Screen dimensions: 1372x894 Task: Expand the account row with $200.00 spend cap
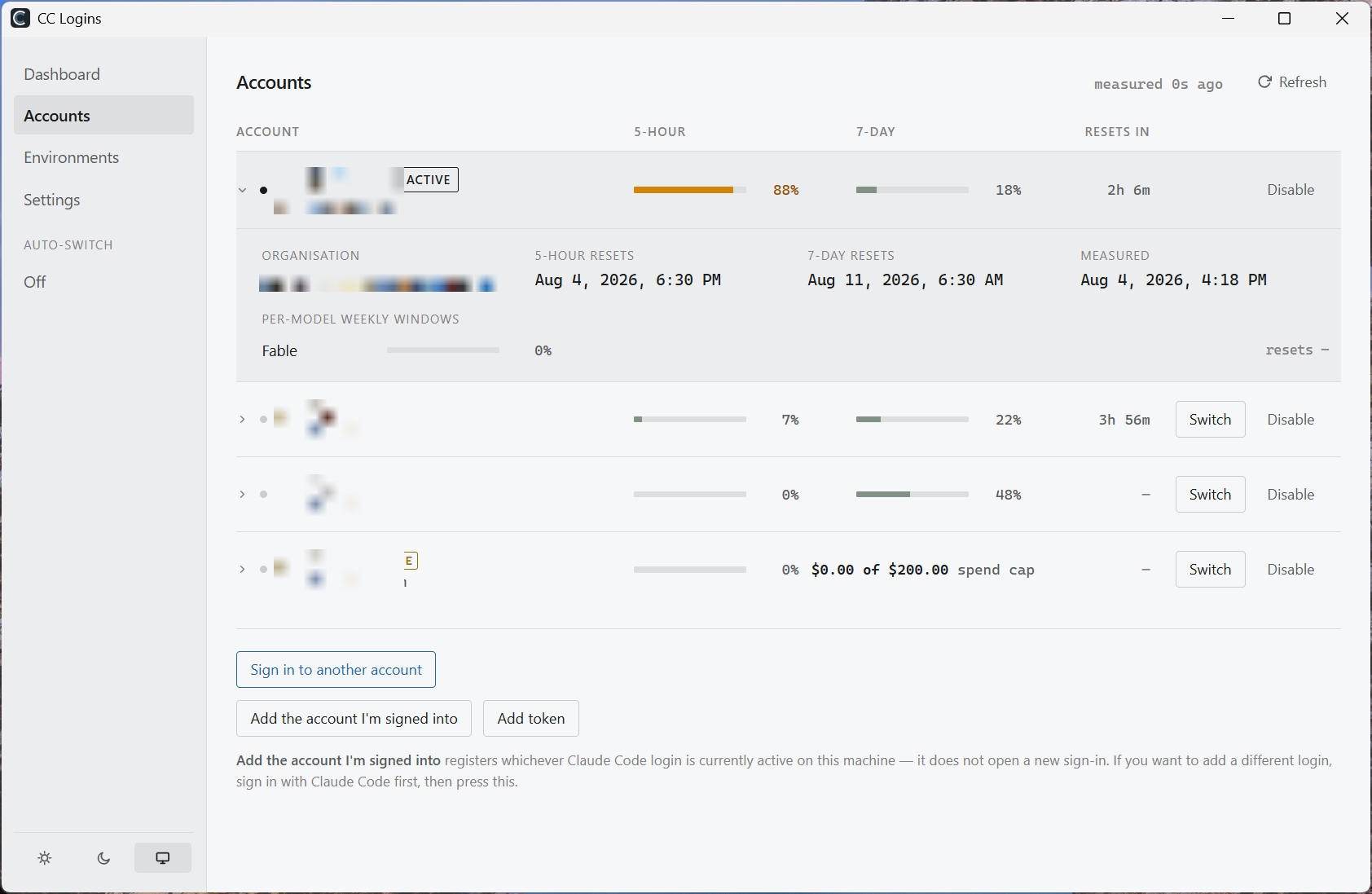(x=242, y=570)
